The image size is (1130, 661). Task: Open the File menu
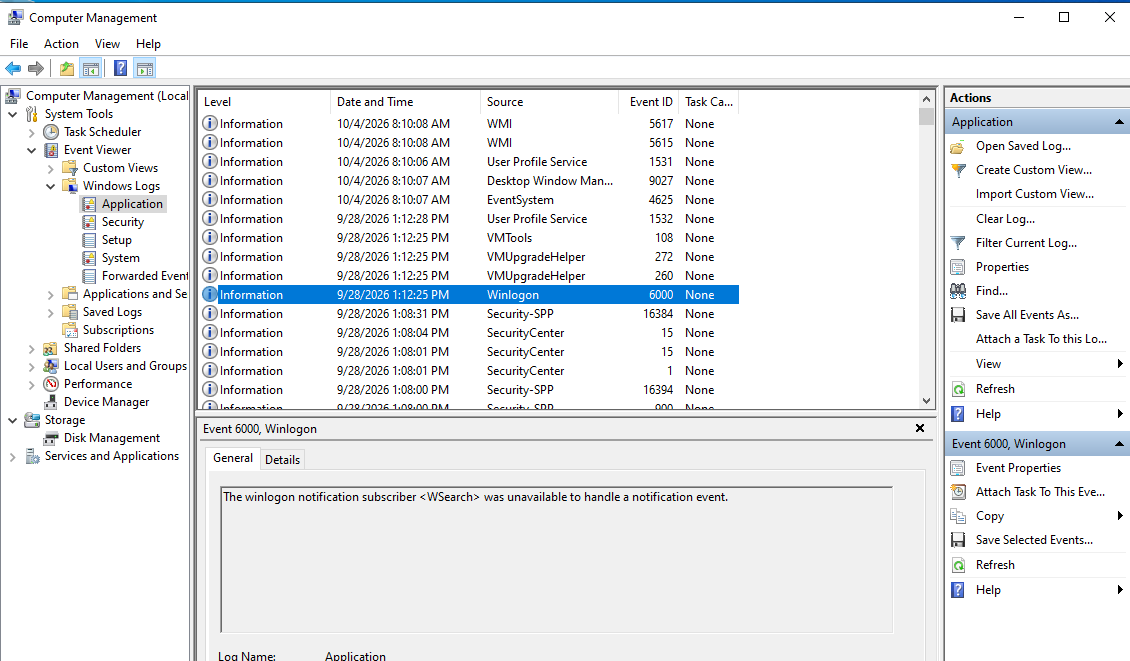click(x=19, y=44)
